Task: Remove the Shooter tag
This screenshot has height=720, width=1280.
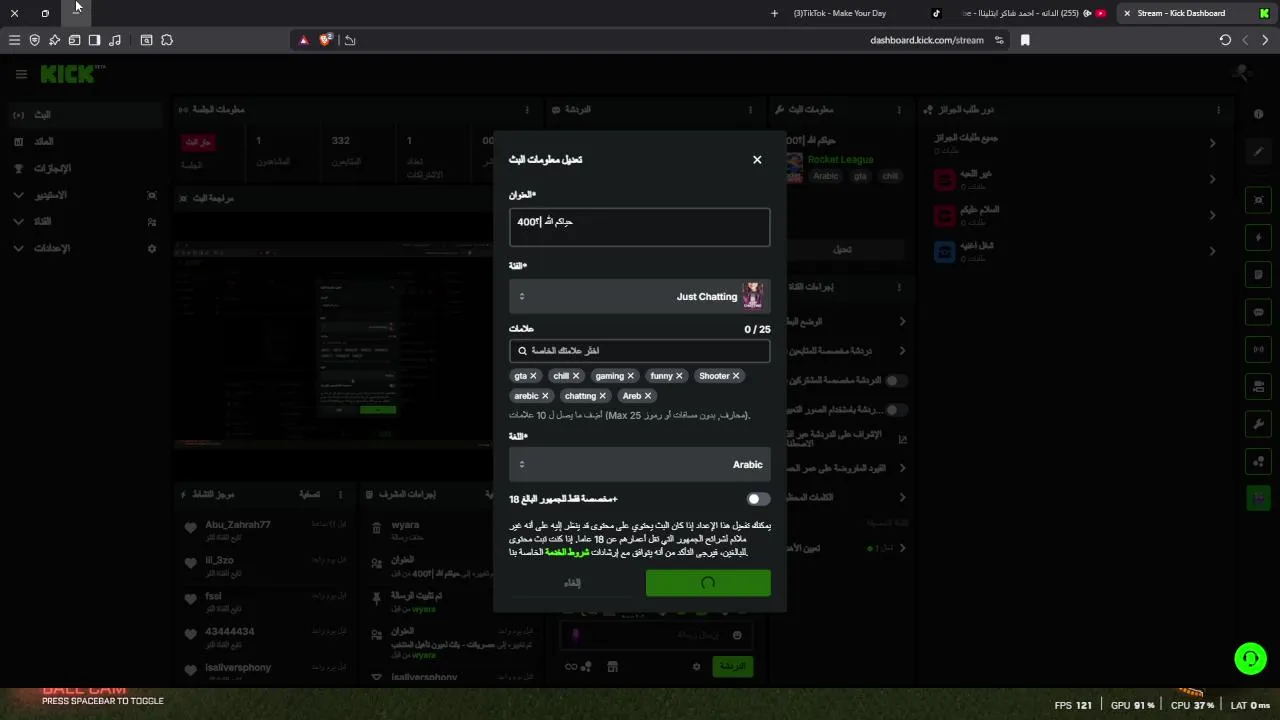Action: pos(736,376)
